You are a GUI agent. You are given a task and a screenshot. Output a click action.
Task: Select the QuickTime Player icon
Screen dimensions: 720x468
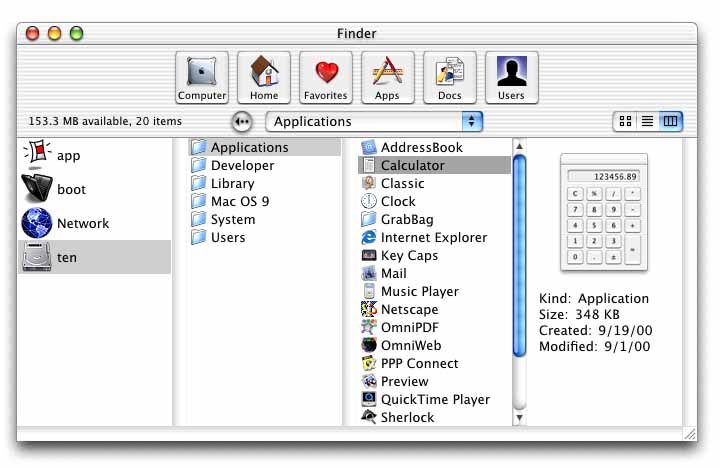[369, 399]
